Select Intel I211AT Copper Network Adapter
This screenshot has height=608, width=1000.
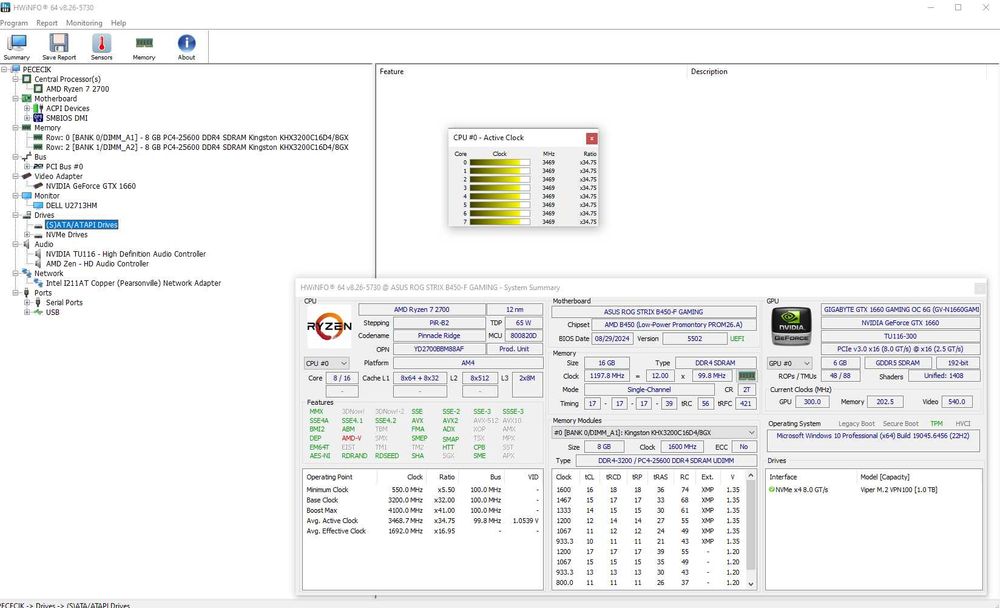coord(133,283)
